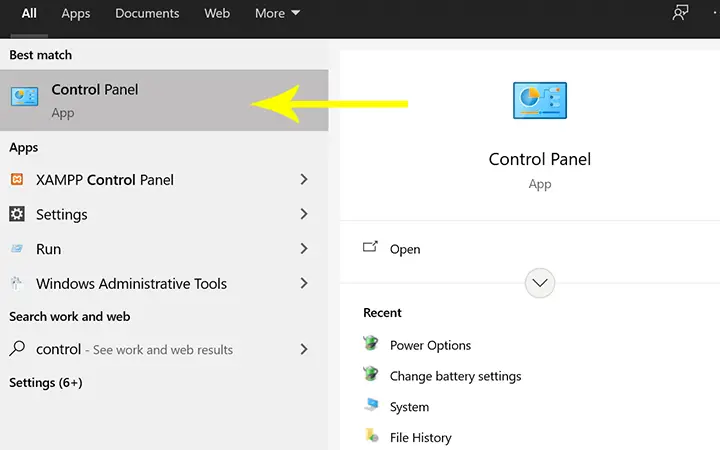Screen dimensions: 720x450
Task: Switch to the Documents tab
Action: pos(147,13)
